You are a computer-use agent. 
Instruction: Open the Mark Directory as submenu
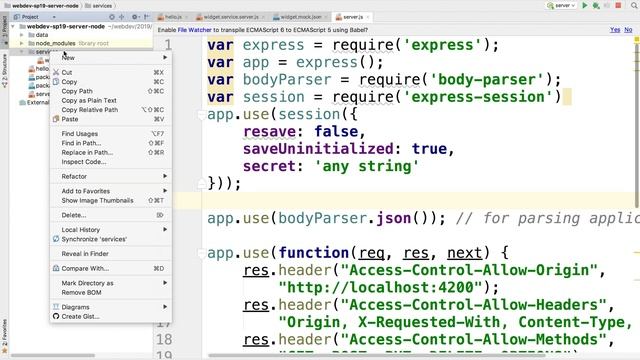(110, 283)
